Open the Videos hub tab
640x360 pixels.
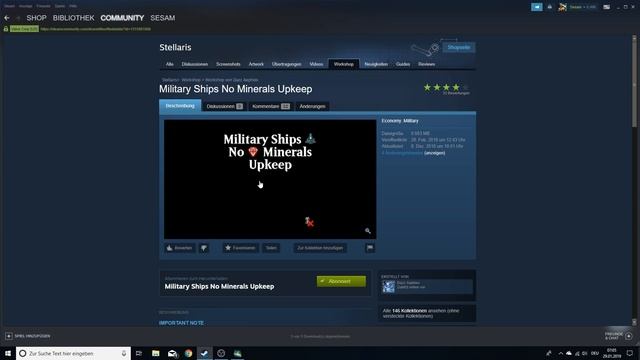(316, 64)
